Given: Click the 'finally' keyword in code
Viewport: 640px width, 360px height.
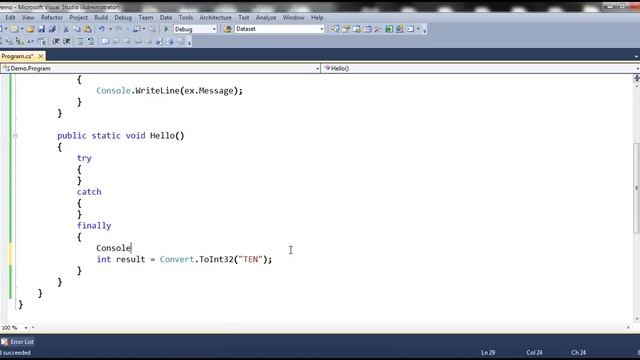Looking at the screenshot, I should pos(94,226).
